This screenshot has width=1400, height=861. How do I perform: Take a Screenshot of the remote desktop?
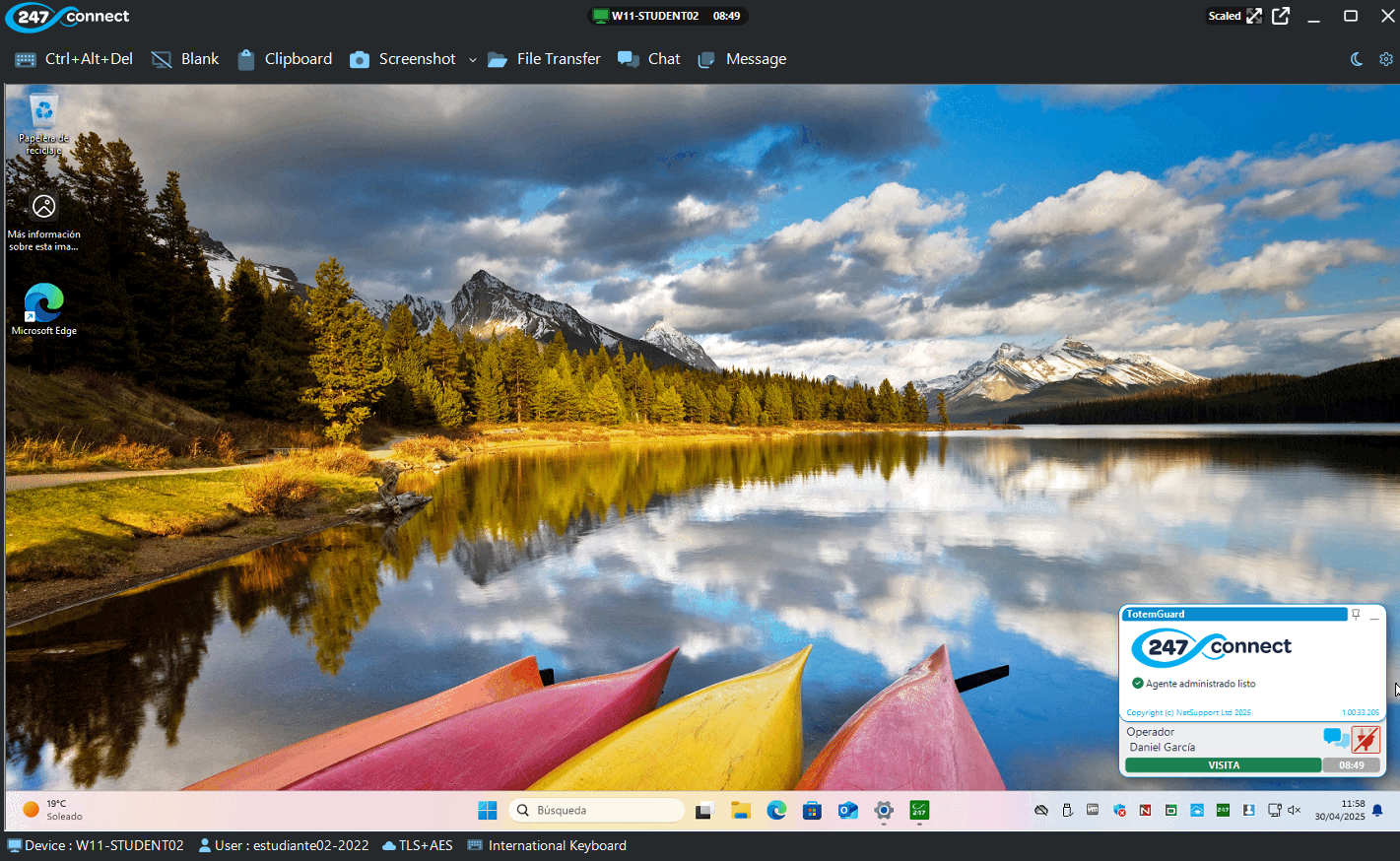(403, 59)
